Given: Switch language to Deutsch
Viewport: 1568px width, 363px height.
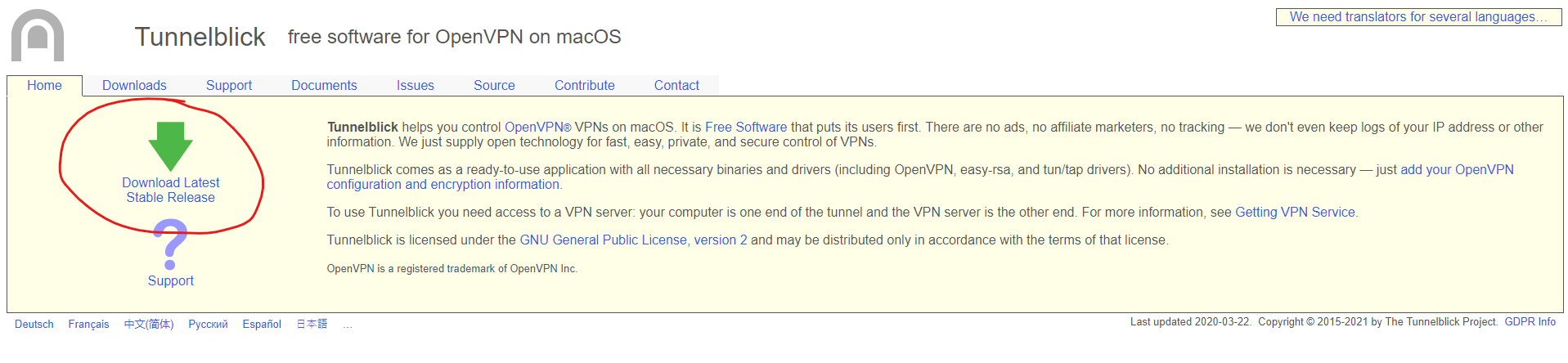Looking at the screenshot, I should [34, 324].
